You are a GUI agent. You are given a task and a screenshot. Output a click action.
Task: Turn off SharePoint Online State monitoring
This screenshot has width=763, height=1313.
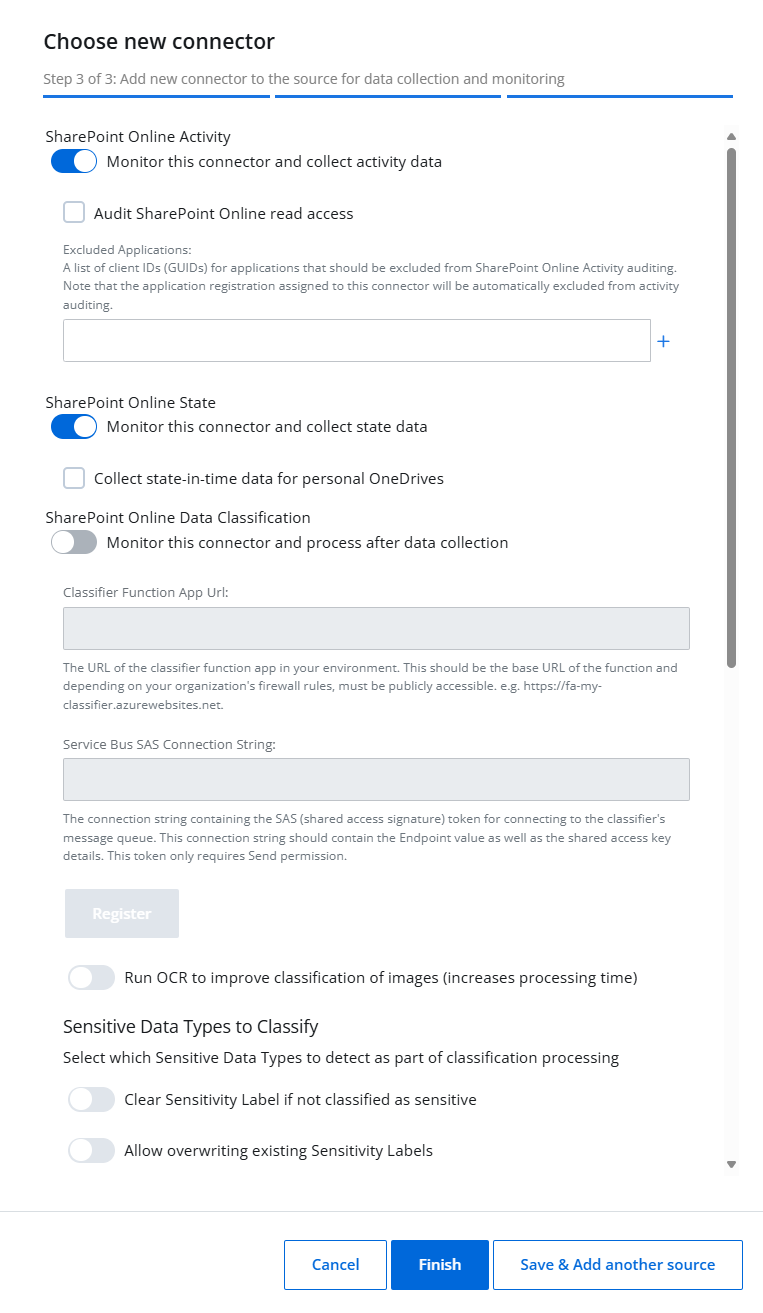[x=73, y=426]
